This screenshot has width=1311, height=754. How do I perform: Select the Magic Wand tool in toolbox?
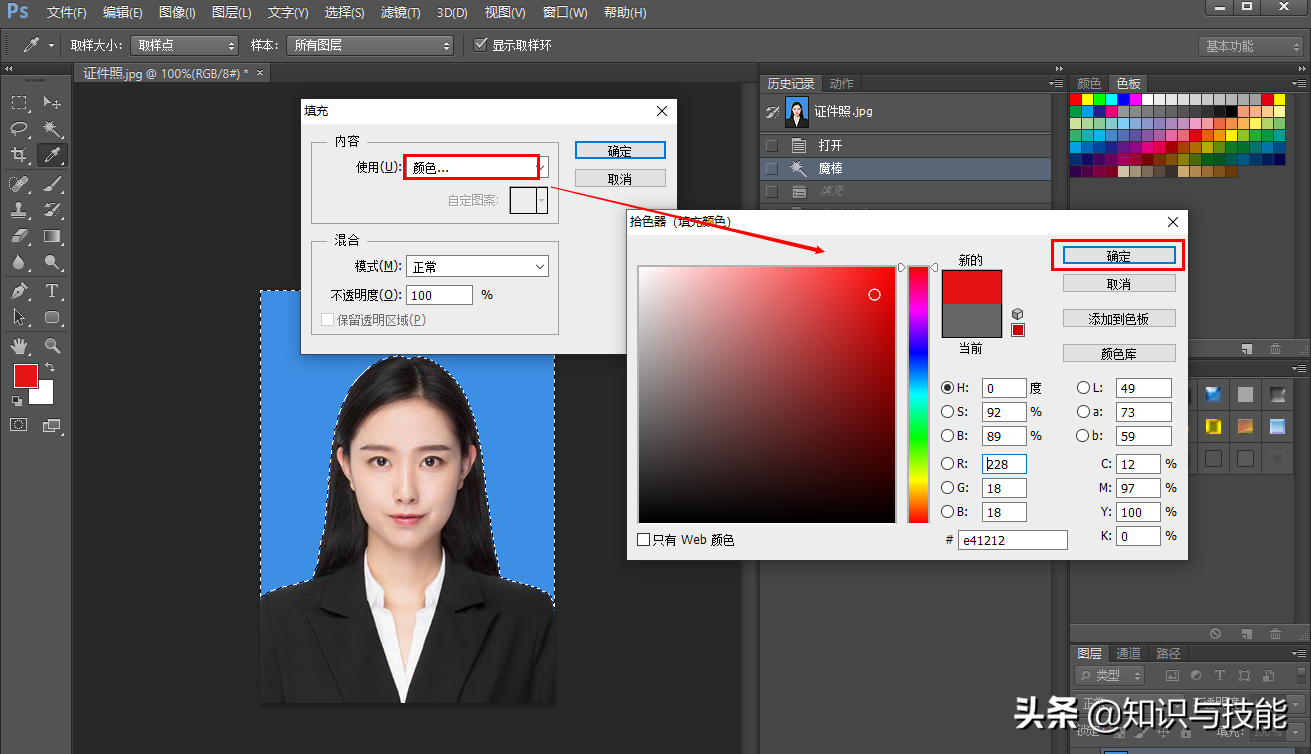(52, 128)
